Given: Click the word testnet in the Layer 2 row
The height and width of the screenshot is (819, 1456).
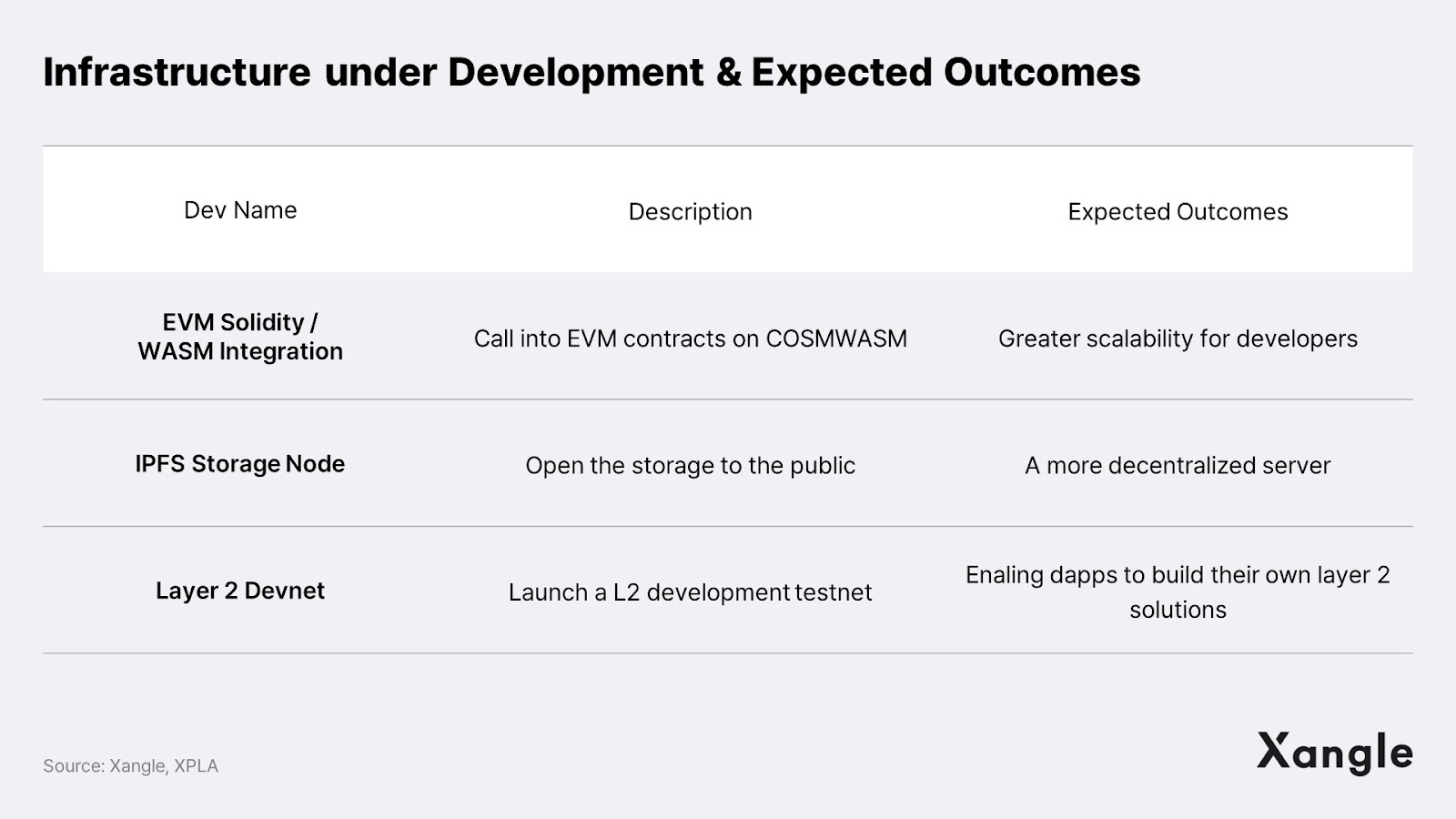Looking at the screenshot, I should (833, 592).
